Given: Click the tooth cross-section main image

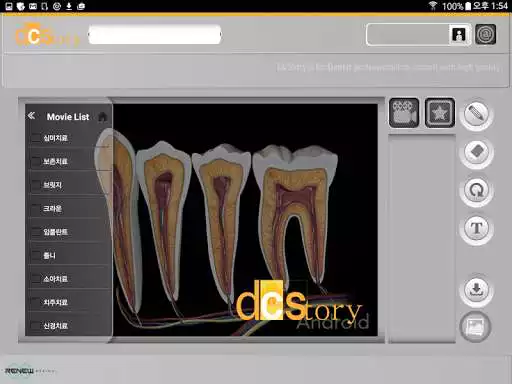Looking at the screenshot, I should (x=245, y=220).
